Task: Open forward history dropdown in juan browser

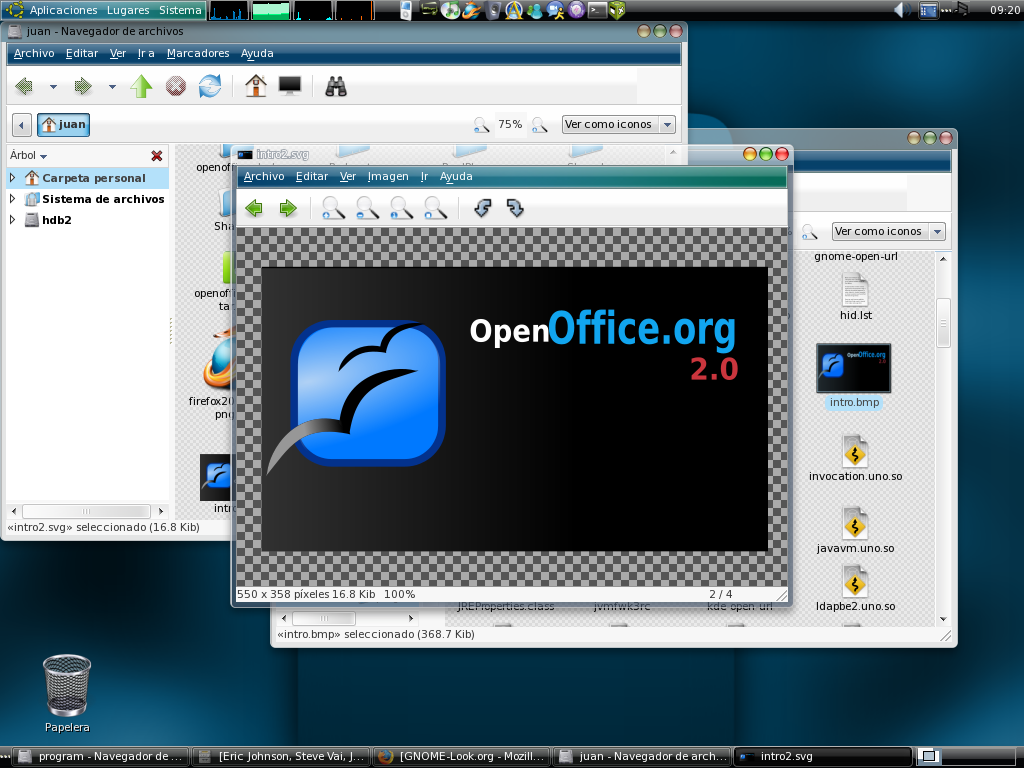Action: click(112, 86)
